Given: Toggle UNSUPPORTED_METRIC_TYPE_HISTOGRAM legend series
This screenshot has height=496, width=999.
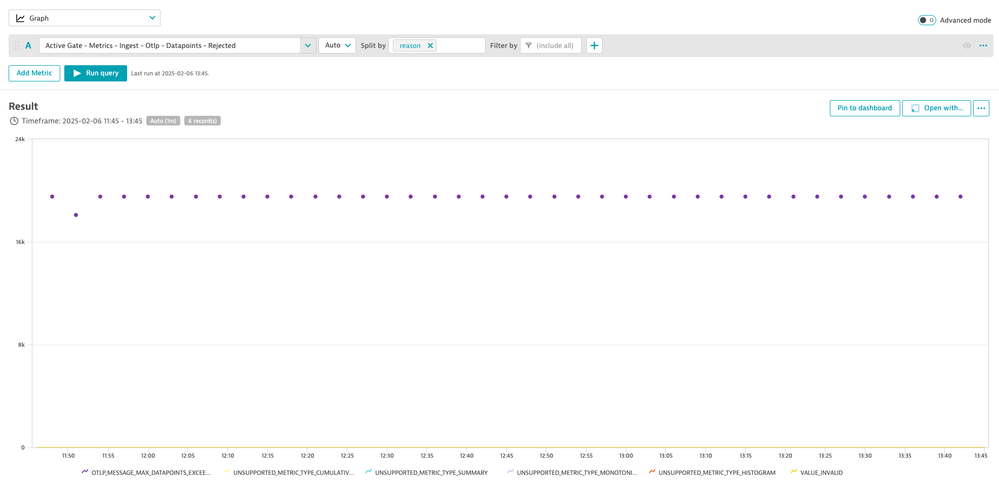Looking at the screenshot, I should (x=716, y=472).
